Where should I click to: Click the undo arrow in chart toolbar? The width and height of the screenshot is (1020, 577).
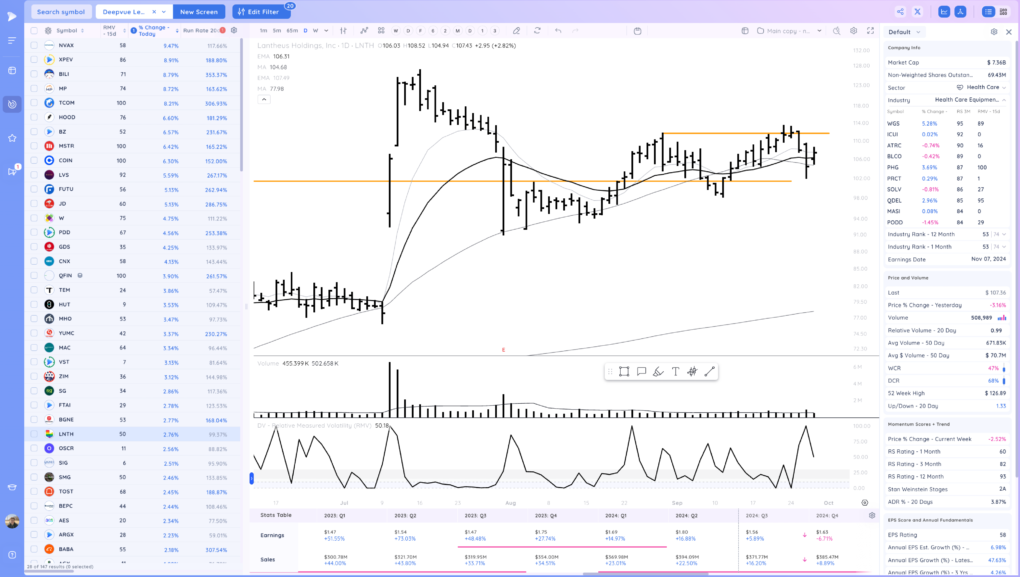pos(558,31)
